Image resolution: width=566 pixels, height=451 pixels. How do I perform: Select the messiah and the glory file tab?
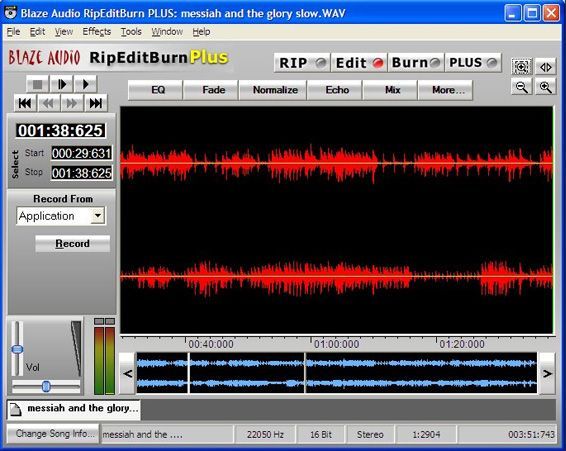pyautogui.click(x=74, y=409)
